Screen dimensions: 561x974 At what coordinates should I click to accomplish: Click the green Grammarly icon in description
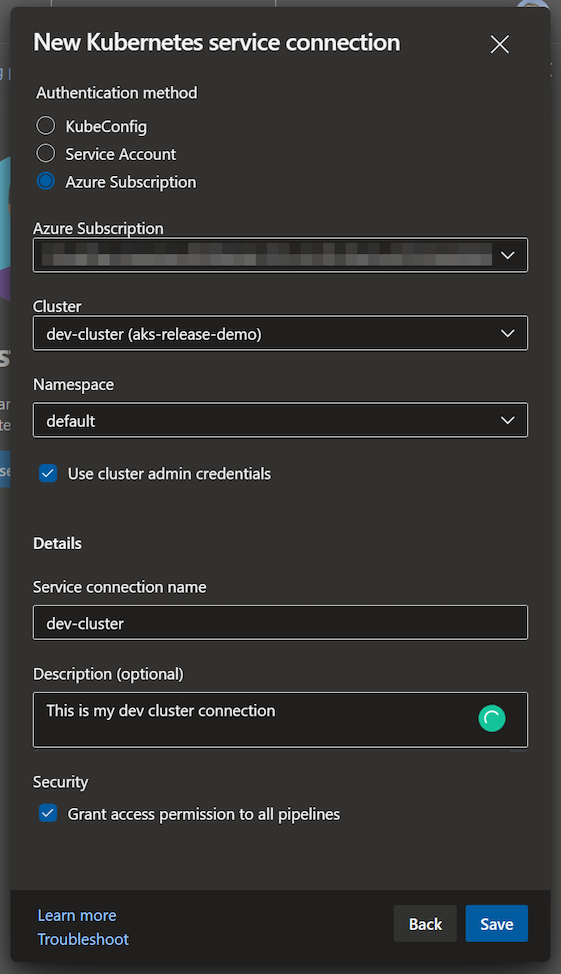click(x=491, y=719)
